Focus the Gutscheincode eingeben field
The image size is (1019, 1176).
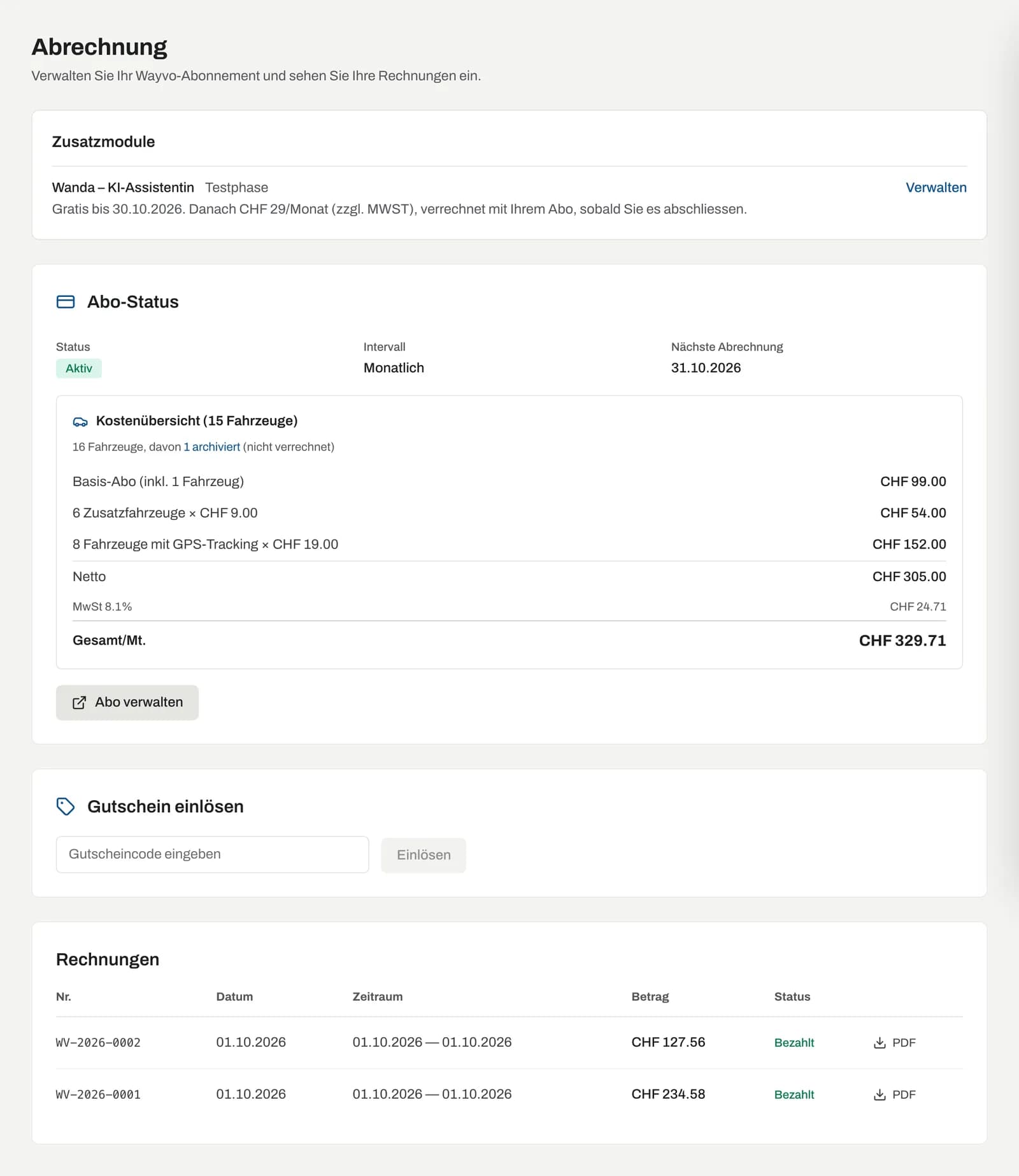212,854
